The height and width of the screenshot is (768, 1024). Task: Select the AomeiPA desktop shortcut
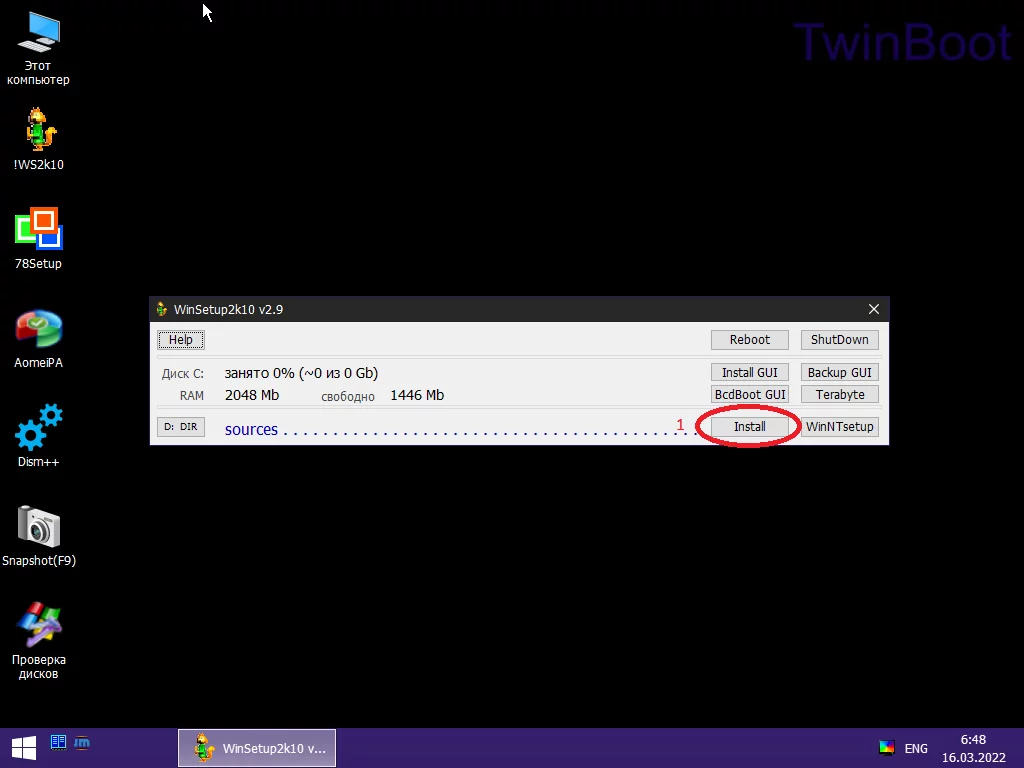39,338
